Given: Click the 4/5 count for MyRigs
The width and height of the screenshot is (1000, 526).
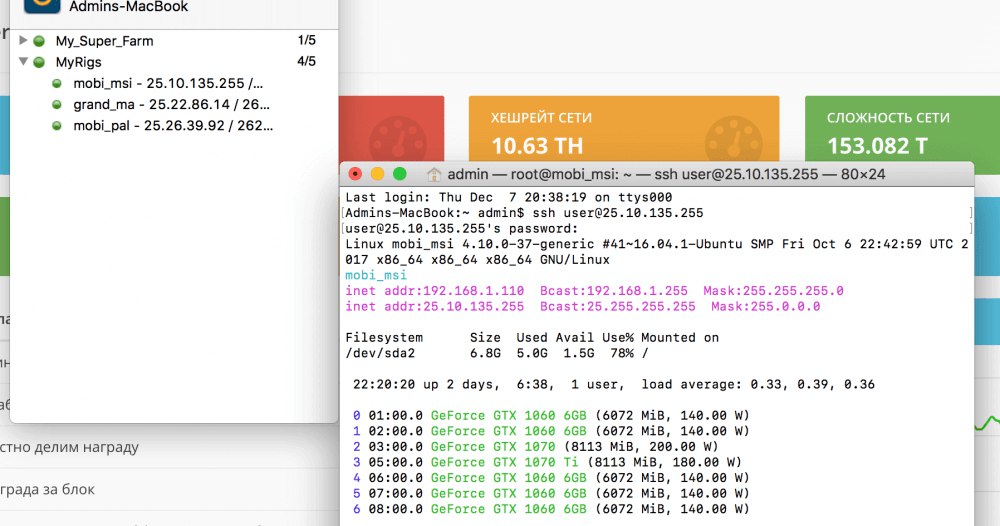Looking at the screenshot, I should click(x=306, y=61).
